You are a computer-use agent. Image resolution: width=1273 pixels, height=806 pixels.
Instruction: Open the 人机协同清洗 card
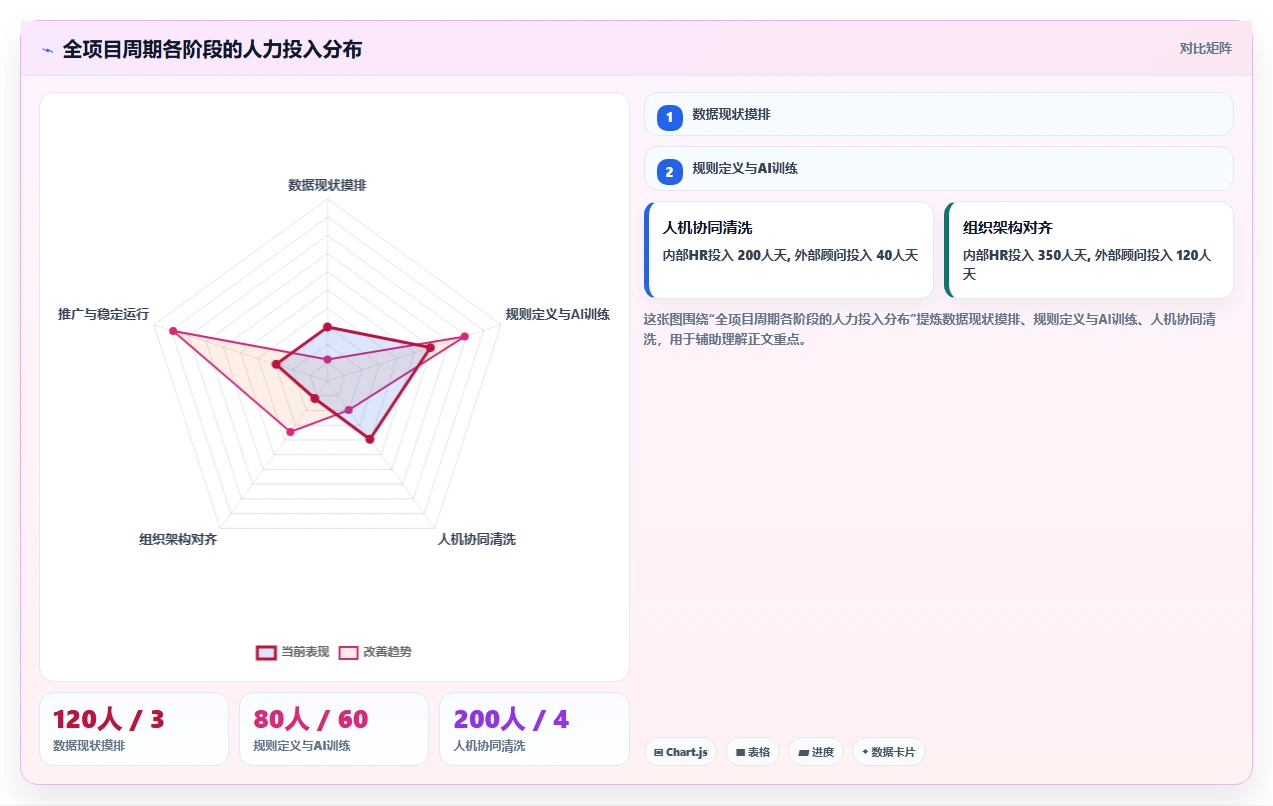click(x=789, y=250)
